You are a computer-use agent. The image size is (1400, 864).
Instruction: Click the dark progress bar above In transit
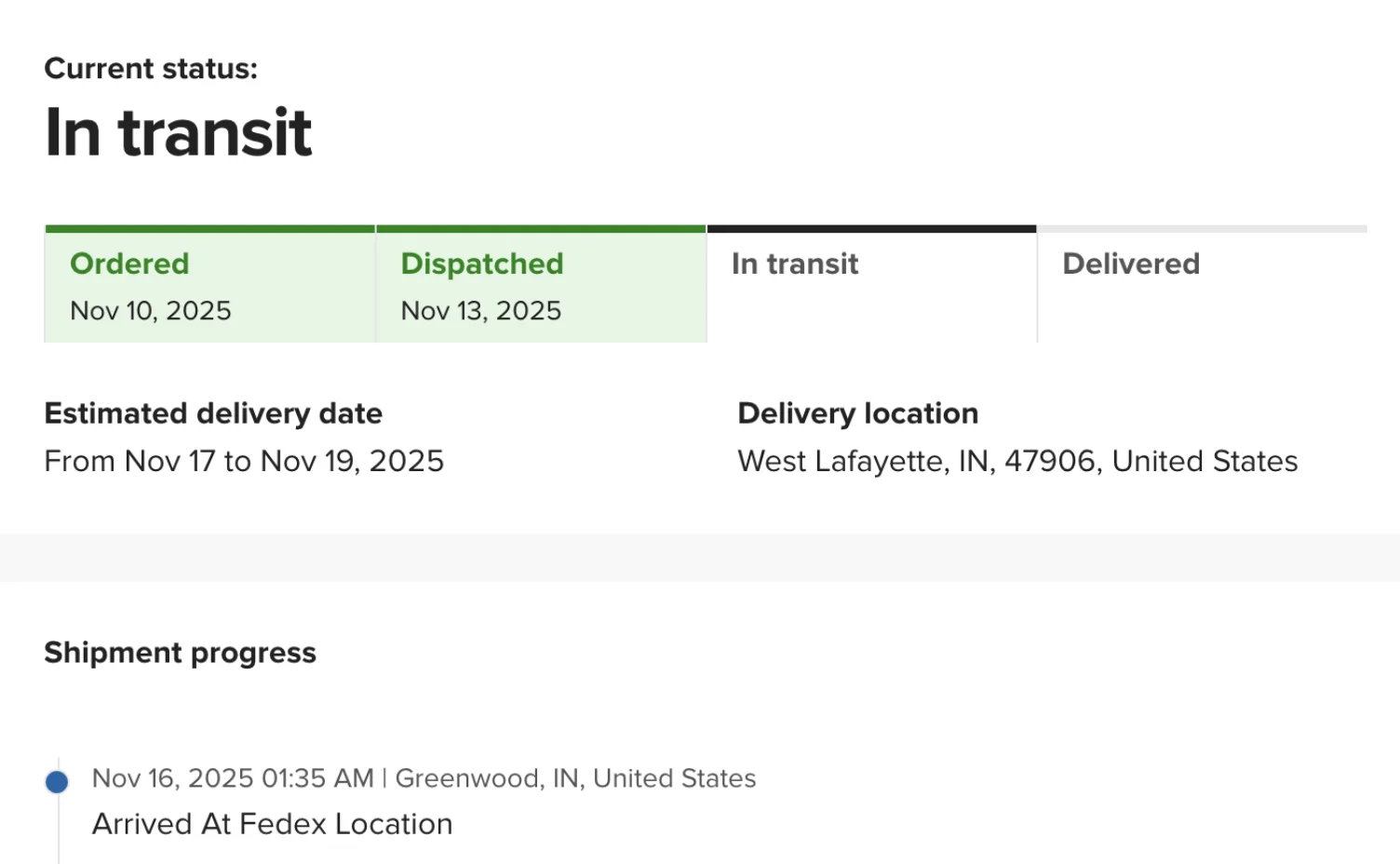coord(871,229)
